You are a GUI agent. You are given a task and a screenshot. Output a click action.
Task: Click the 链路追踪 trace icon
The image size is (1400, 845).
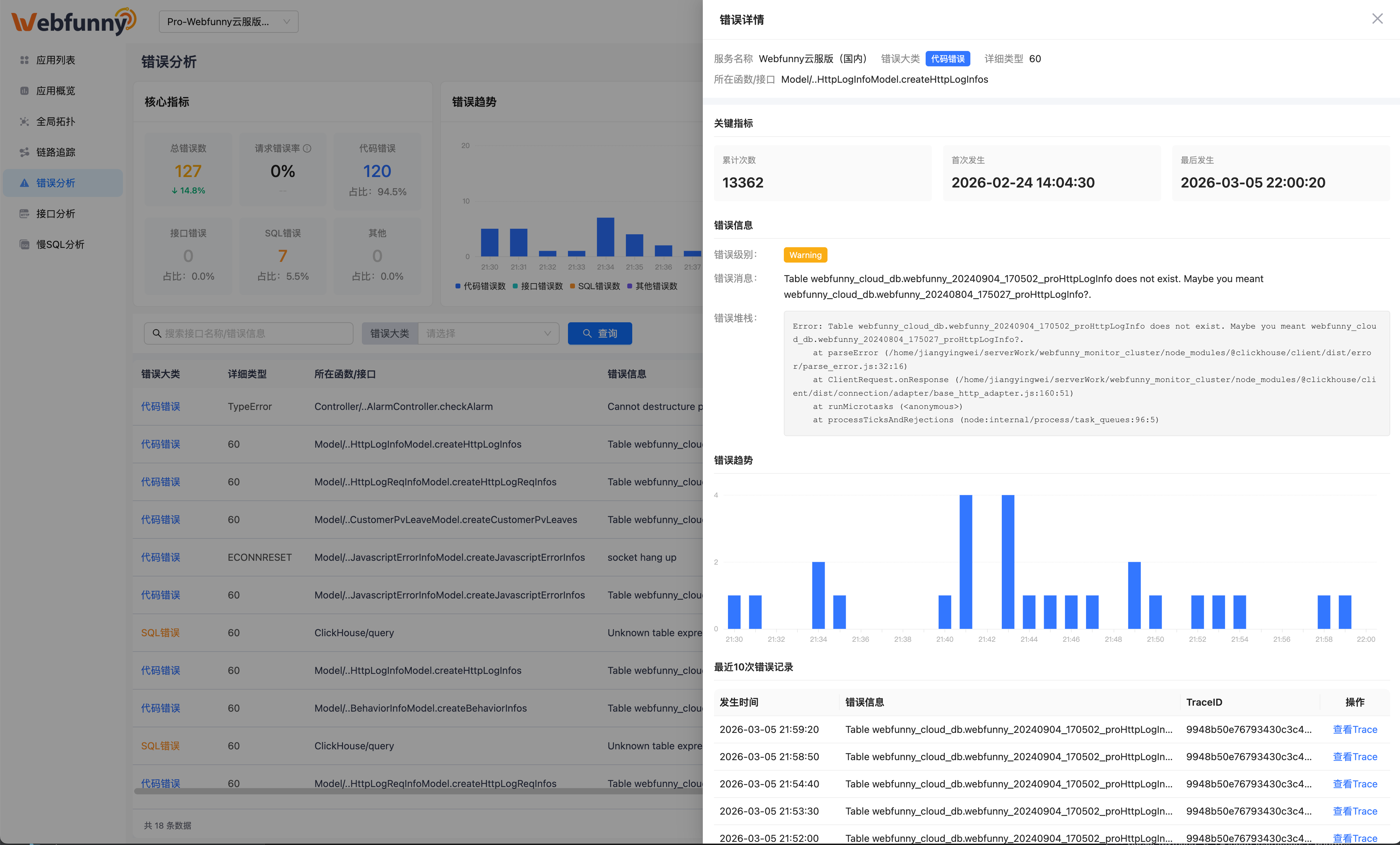point(24,152)
